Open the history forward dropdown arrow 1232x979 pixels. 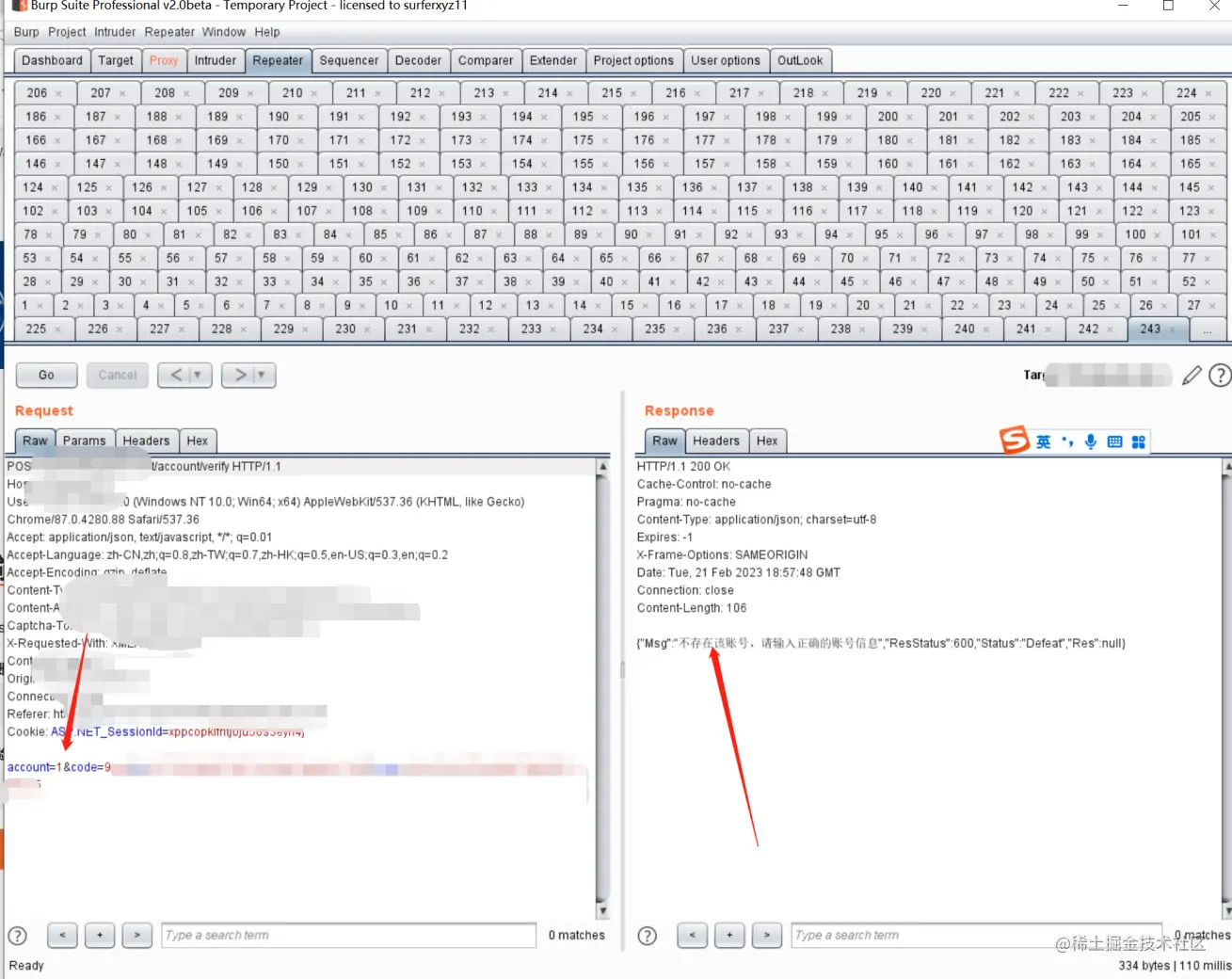(x=262, y=375)
